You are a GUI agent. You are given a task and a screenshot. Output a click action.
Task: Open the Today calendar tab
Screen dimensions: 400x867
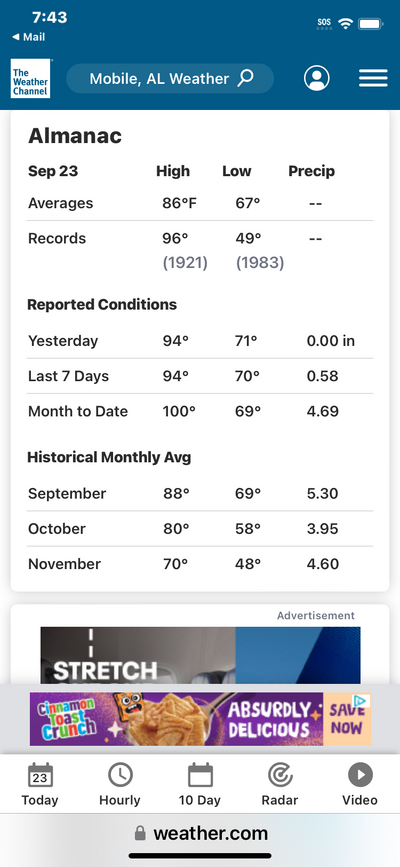pos(40,784)
